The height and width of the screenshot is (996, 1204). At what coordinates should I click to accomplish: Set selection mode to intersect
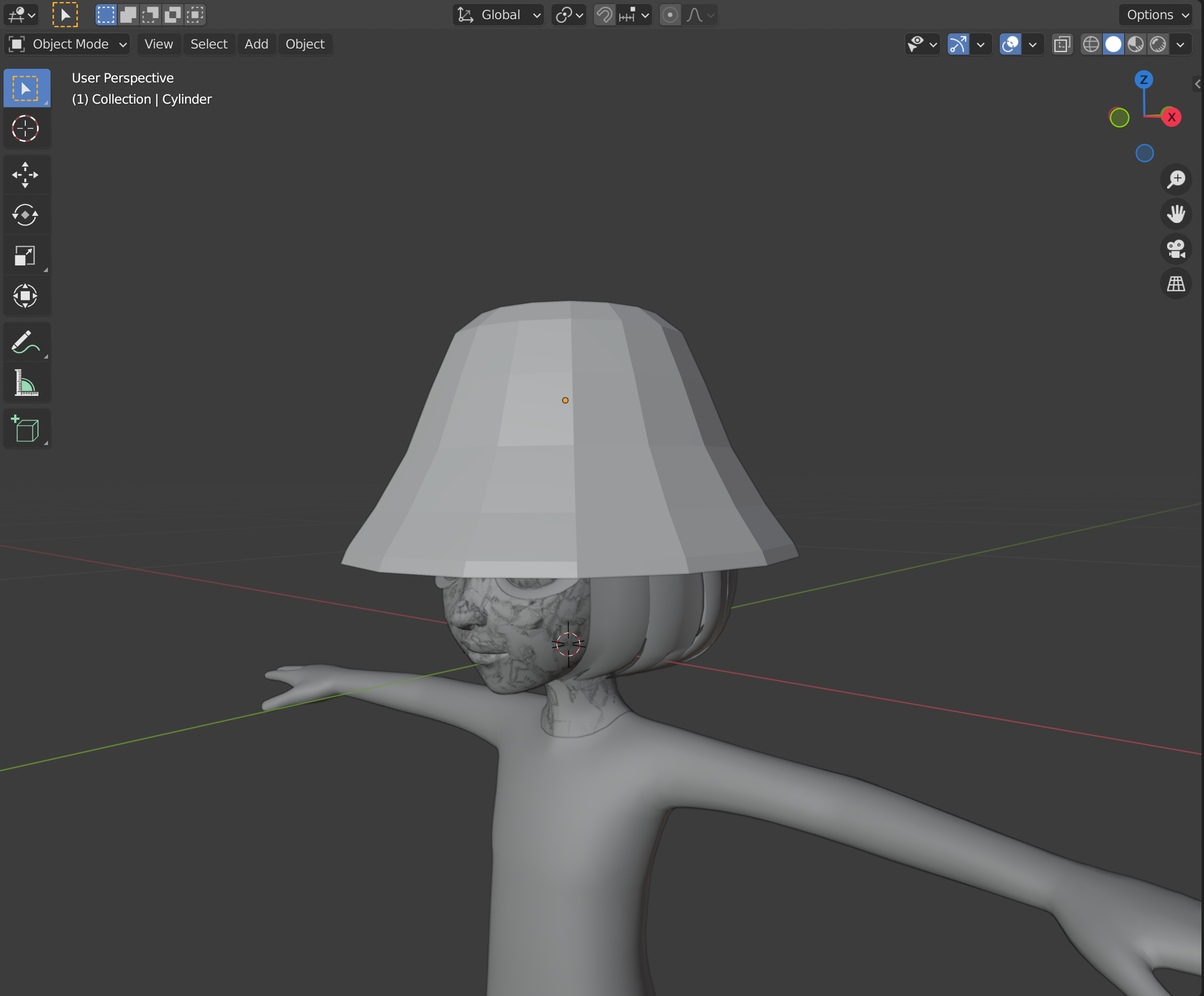(195, 14)
